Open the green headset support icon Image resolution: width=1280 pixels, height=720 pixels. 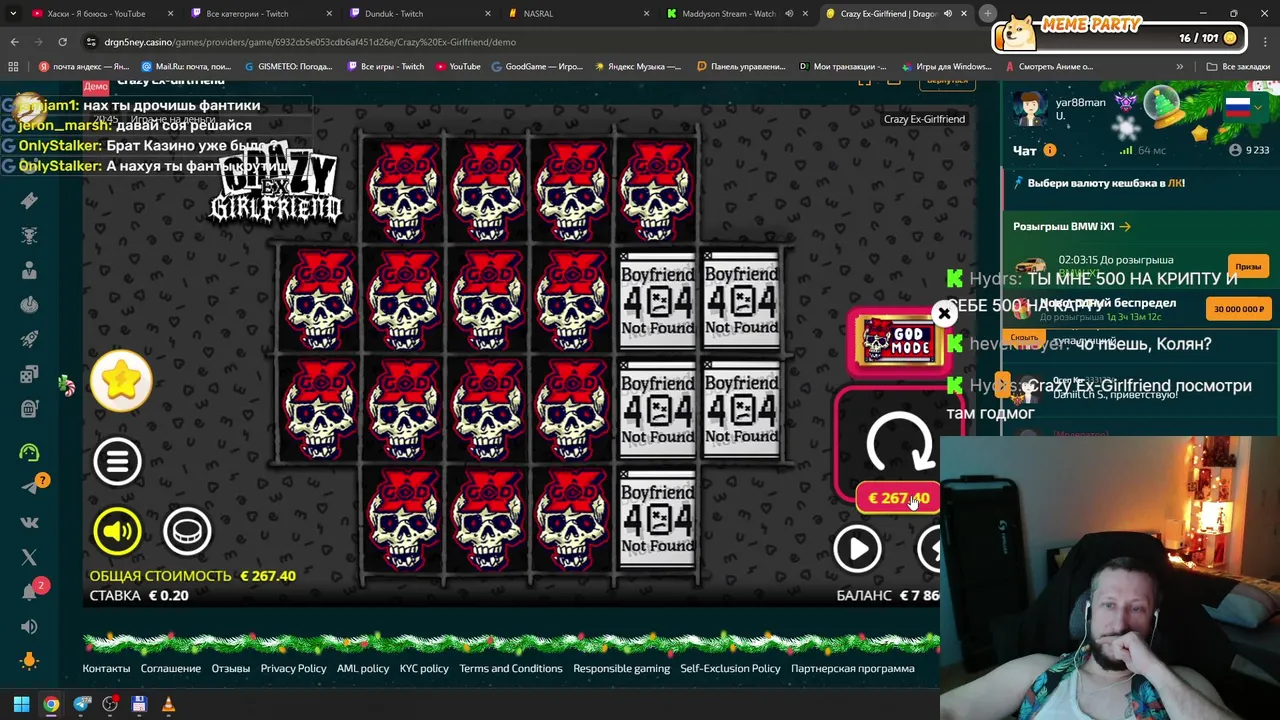point(29,452)
